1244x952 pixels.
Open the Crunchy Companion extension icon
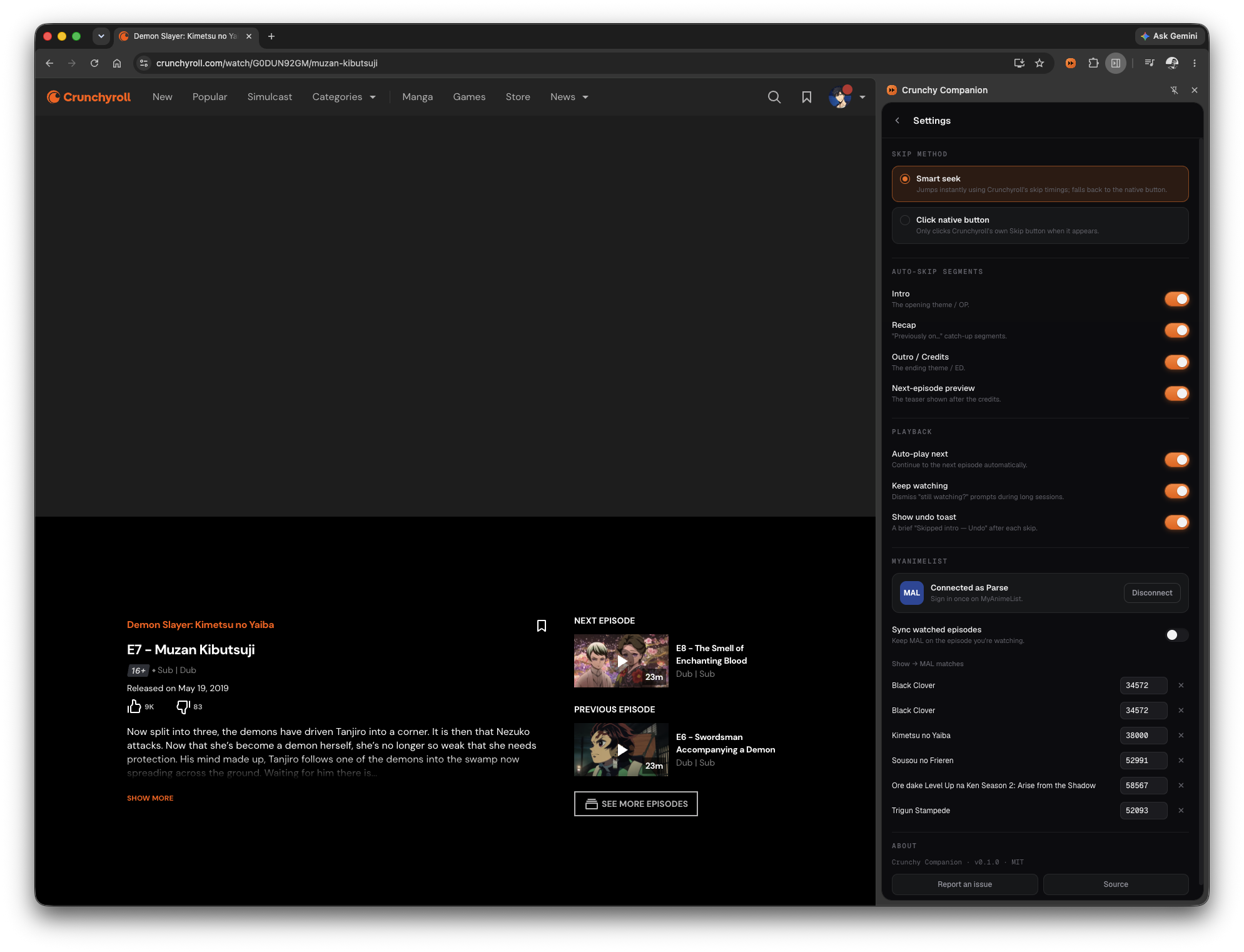point(1071,63)
